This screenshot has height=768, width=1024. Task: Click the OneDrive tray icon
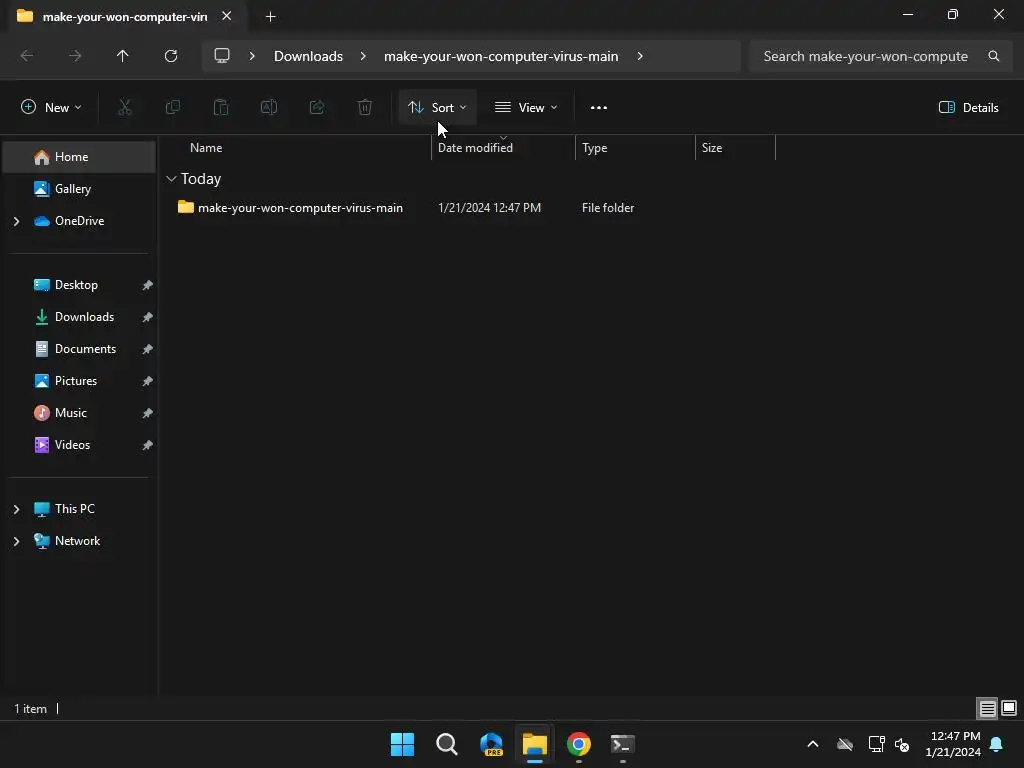[845, 744]
